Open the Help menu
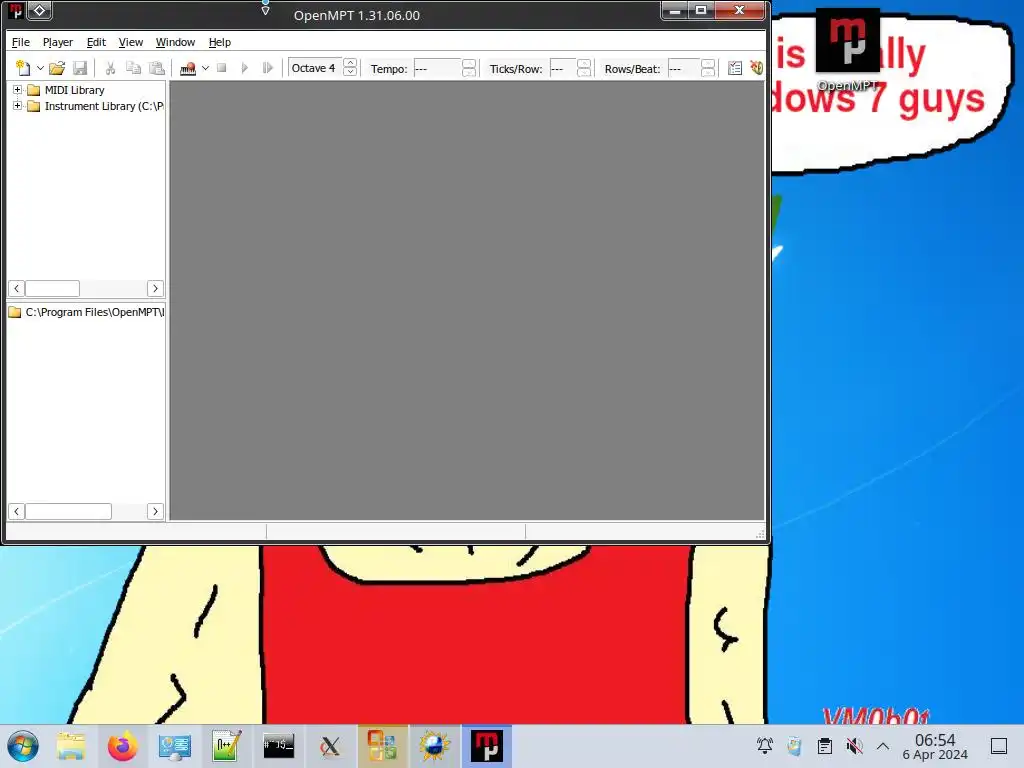This screenshot has width=1024, height=768. pyautogui.click(x=219, y=42)
